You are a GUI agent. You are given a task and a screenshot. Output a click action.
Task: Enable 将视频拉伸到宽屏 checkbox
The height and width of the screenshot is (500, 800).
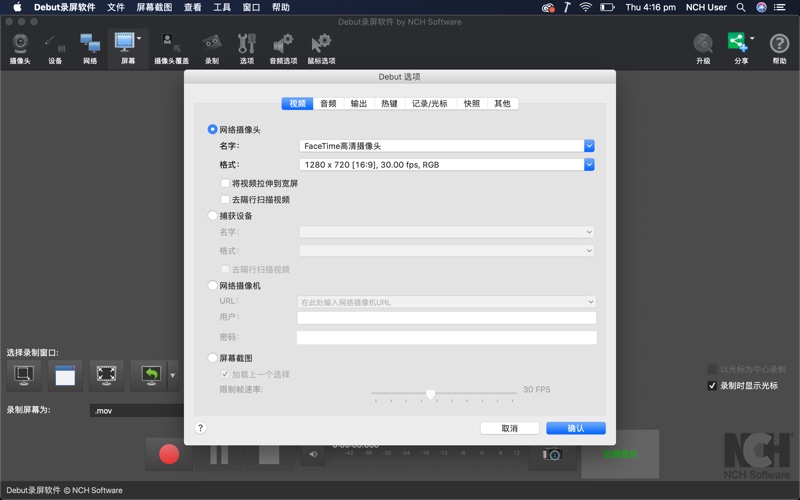[x=225, y=184]
